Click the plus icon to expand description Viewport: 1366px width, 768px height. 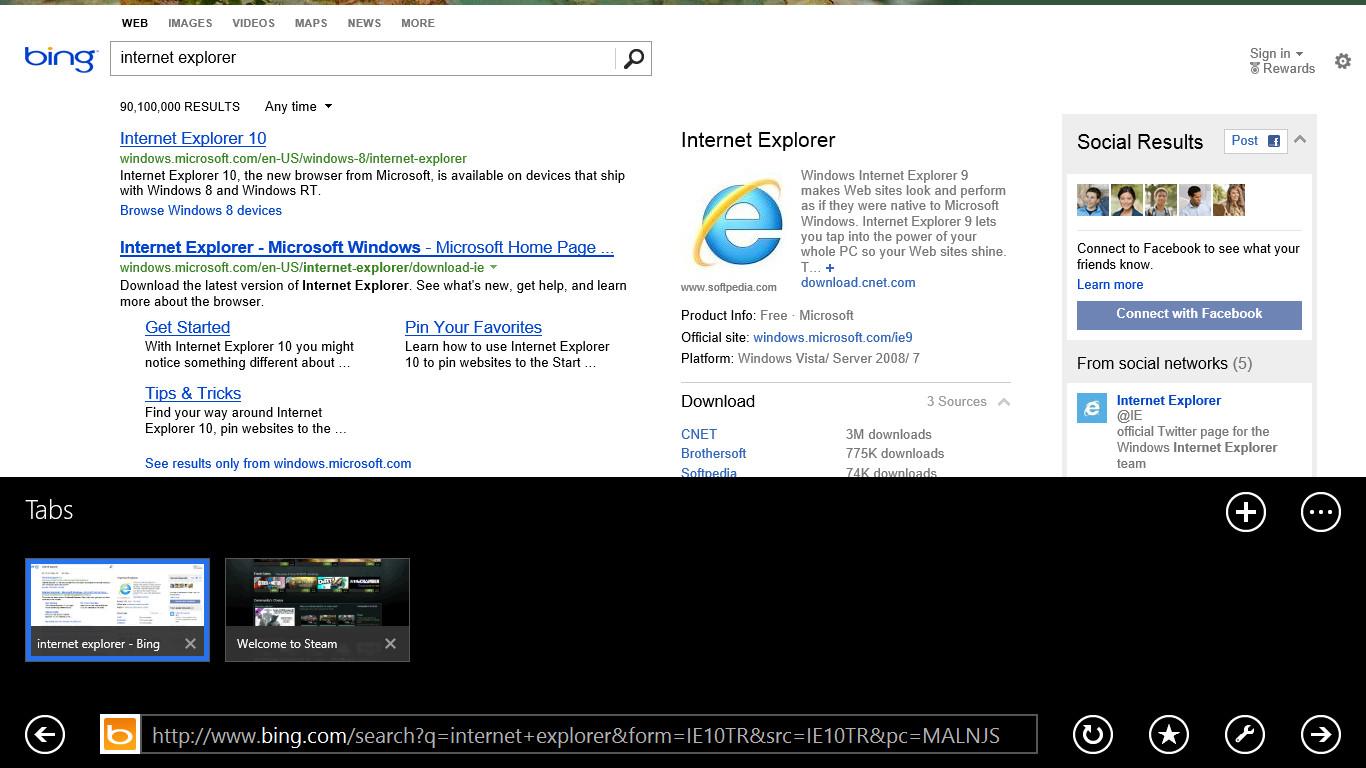(x=830, y=268)
